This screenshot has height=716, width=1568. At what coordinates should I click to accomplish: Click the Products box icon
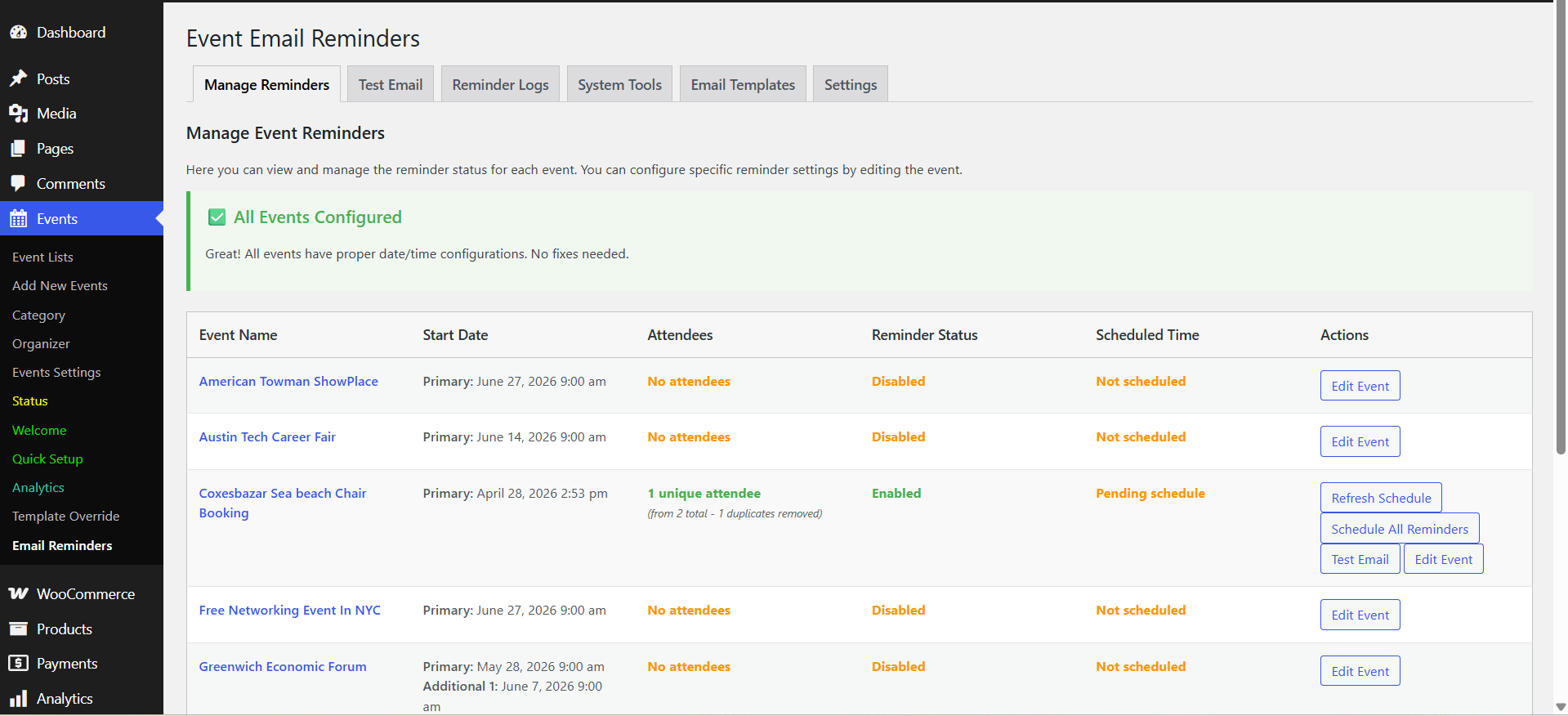point(19,629)
